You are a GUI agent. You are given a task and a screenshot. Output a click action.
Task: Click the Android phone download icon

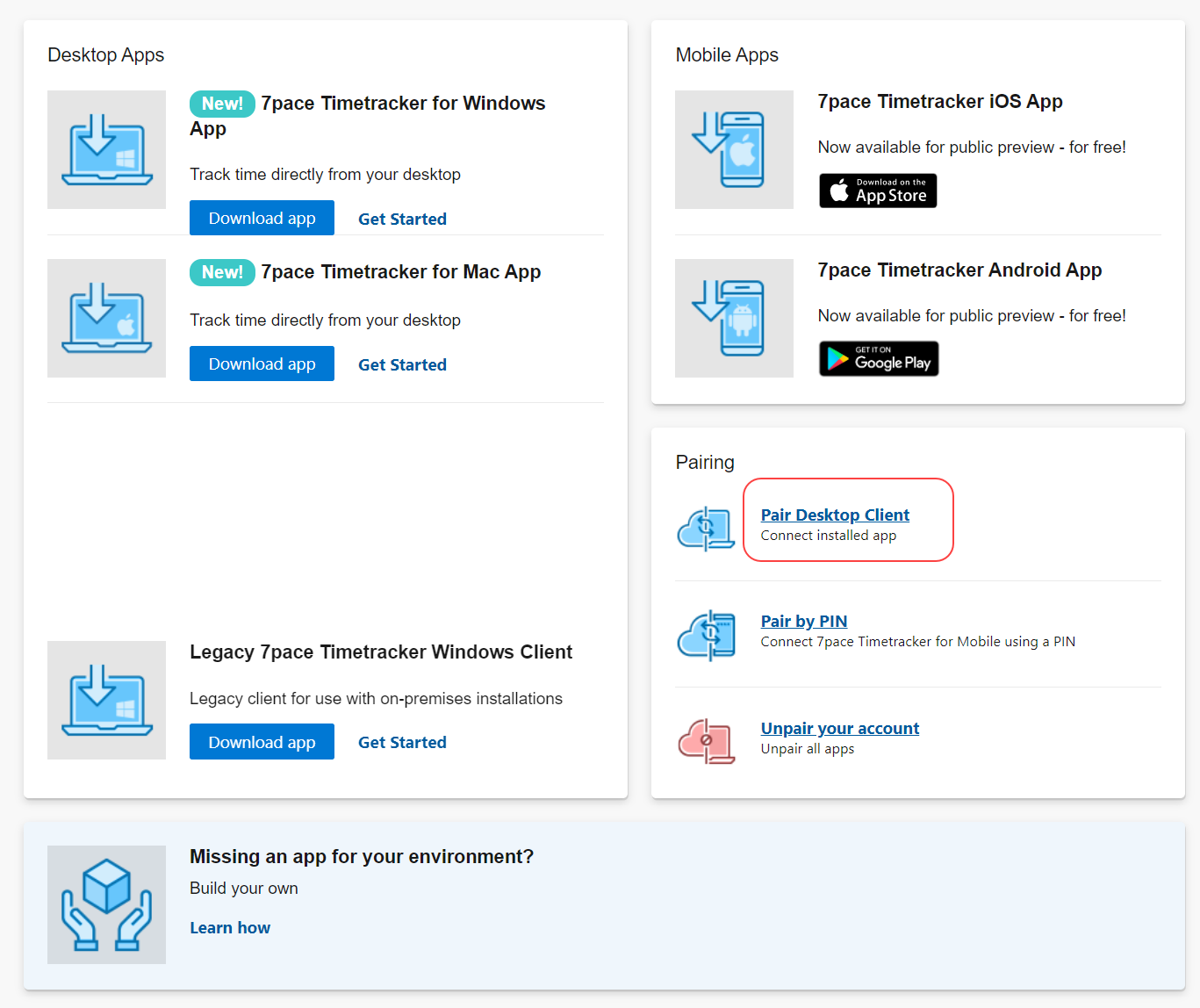[x=734, y=318]
